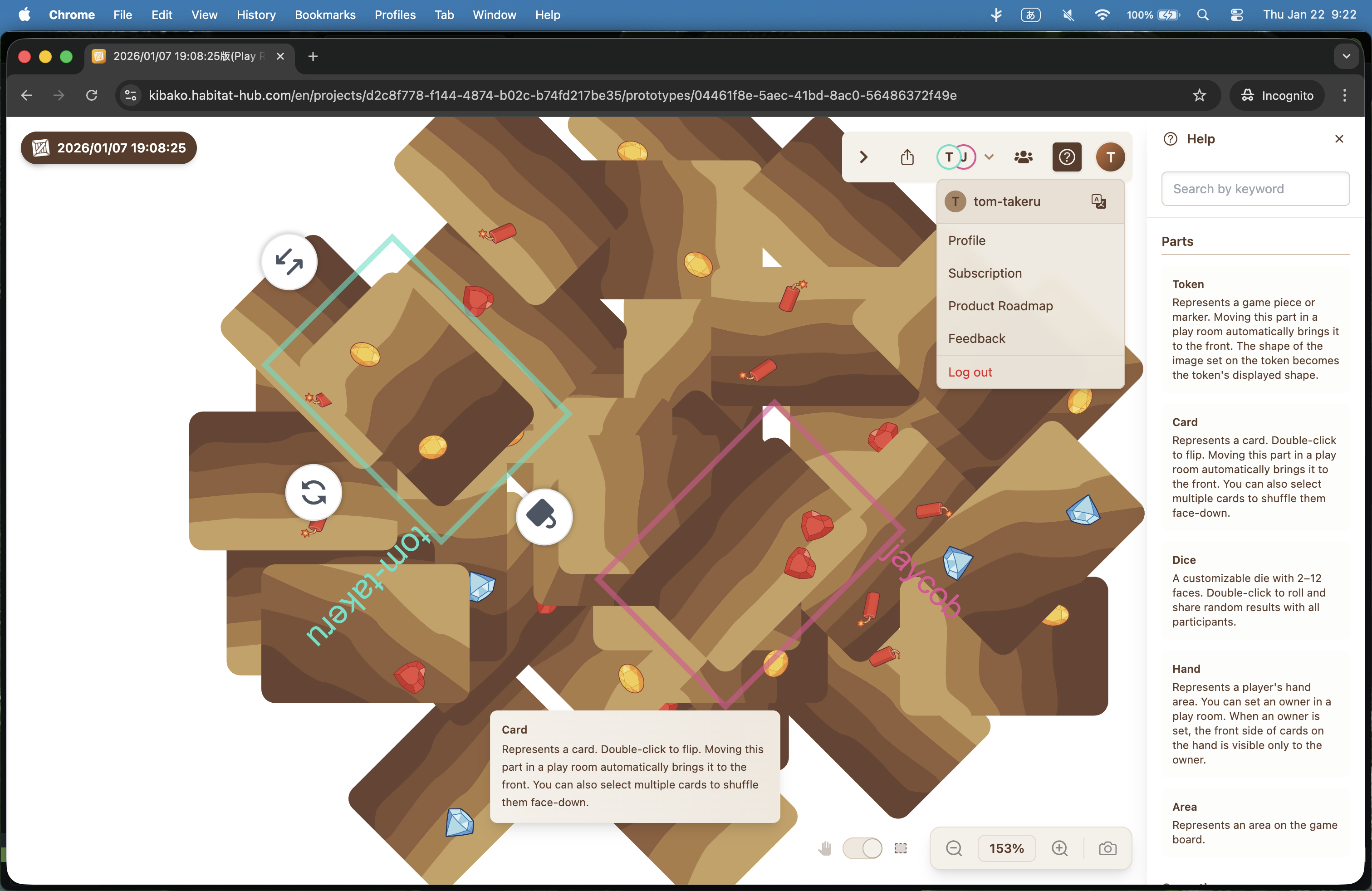Click the rotate card circular icon
This screenshot has width=1372, height=891.
pyautogui.click(x=314, y=493)
